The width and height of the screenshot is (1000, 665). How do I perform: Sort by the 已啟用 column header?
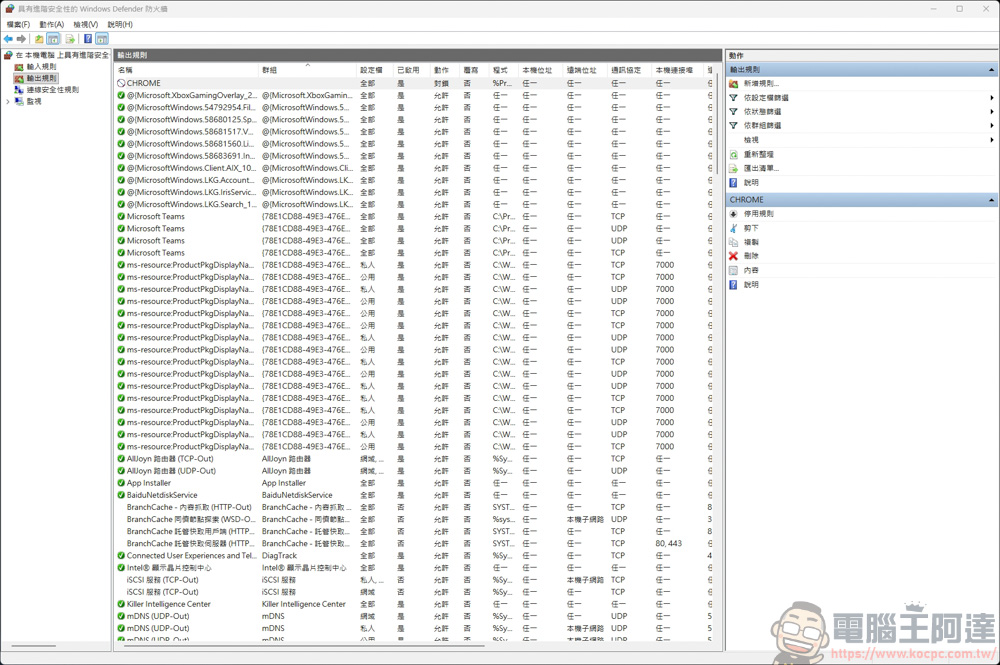pos(412,70)
